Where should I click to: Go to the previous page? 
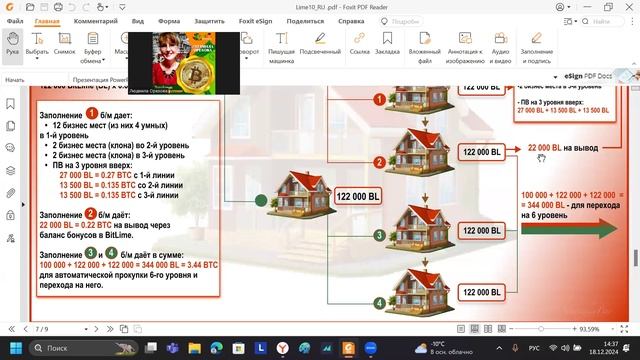point(25,329)
